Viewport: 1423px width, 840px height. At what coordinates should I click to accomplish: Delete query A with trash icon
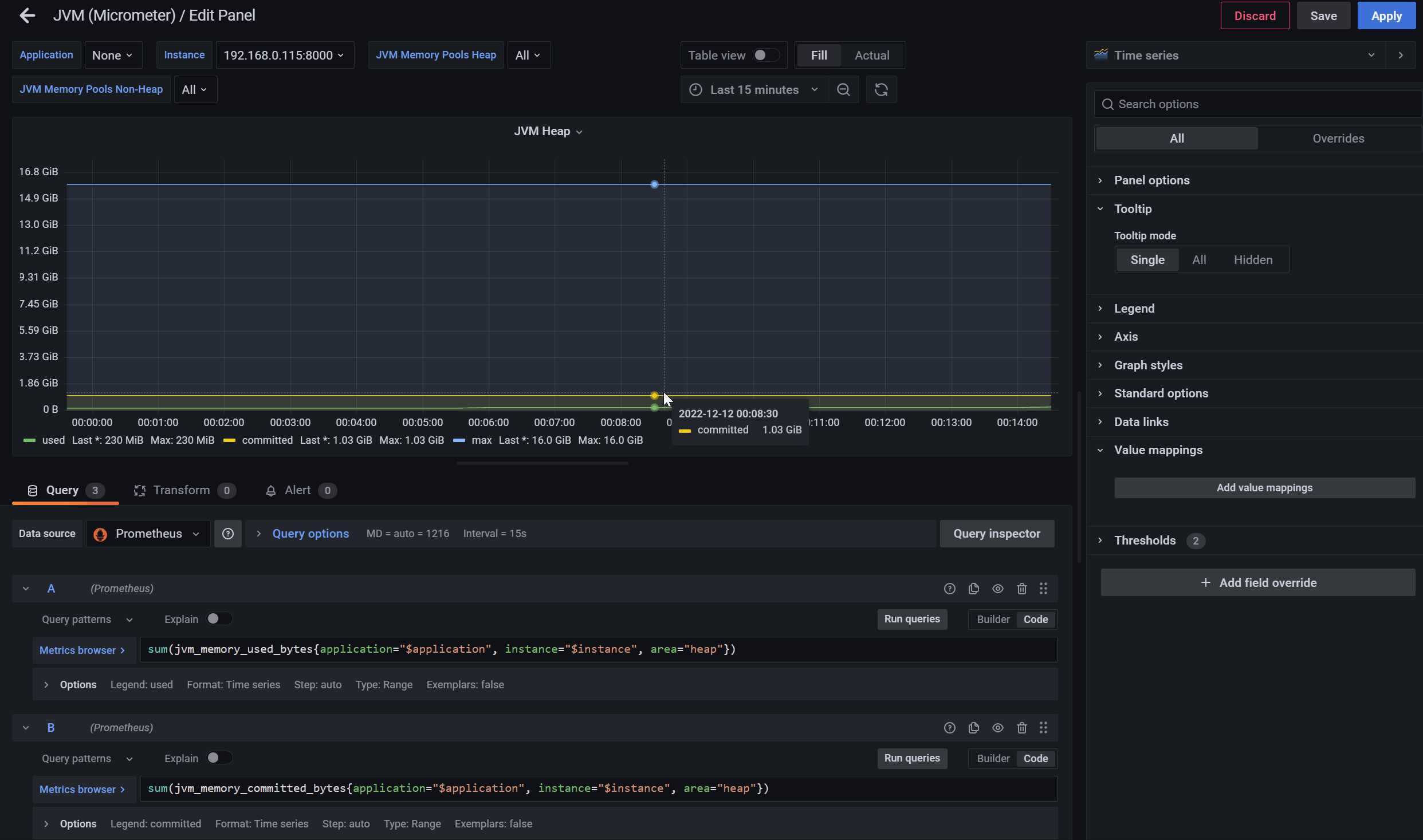(1022, 589)
